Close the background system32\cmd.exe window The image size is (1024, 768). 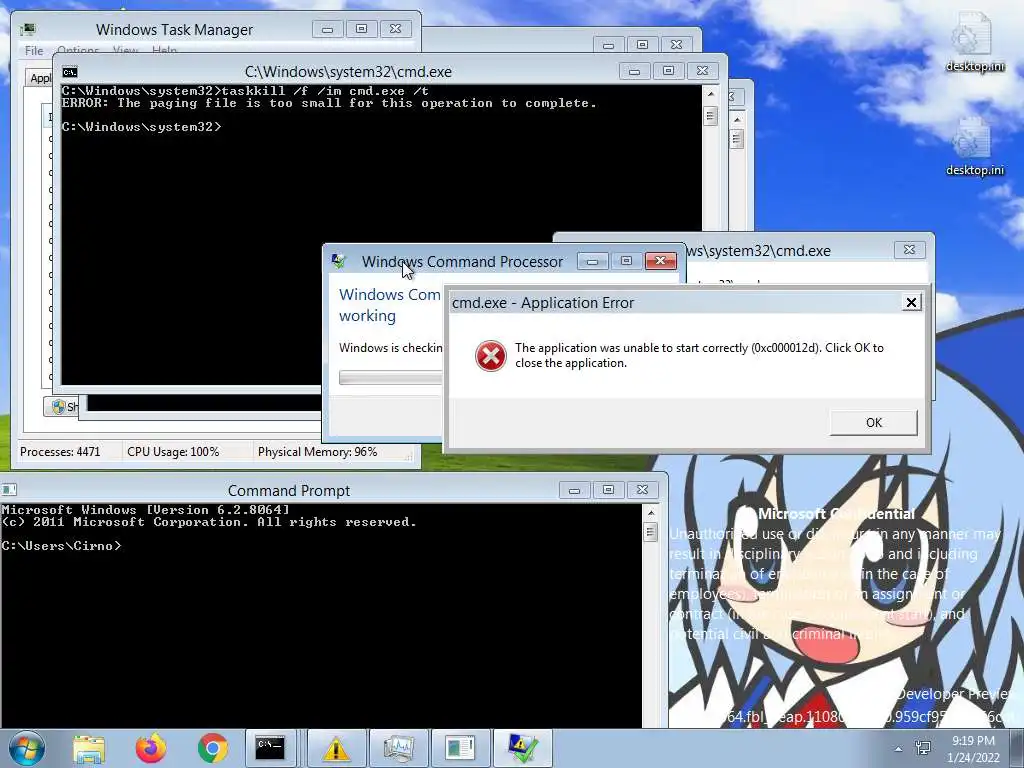pyautogui.click(x=909, y=250)
